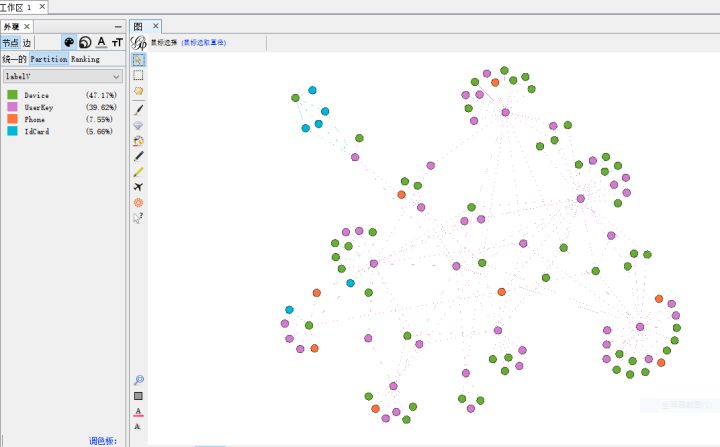Select the black node pencil tool
720x447 pixels.
138,156
